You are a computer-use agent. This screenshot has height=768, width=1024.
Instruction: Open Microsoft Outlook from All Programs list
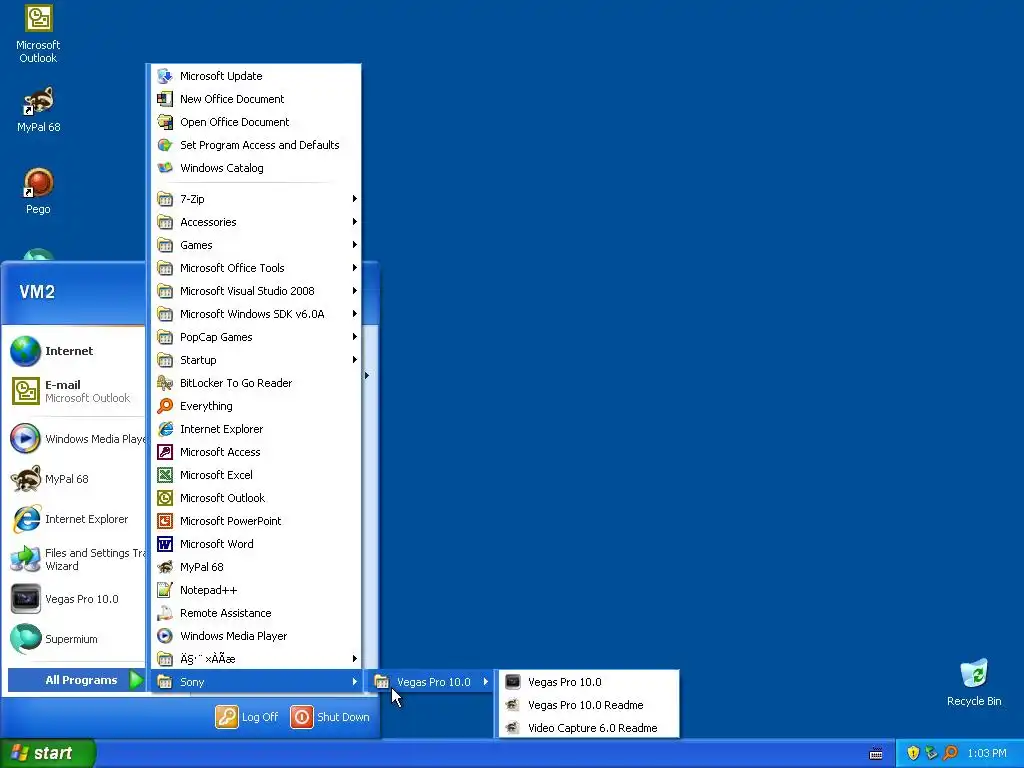[256, 498]
